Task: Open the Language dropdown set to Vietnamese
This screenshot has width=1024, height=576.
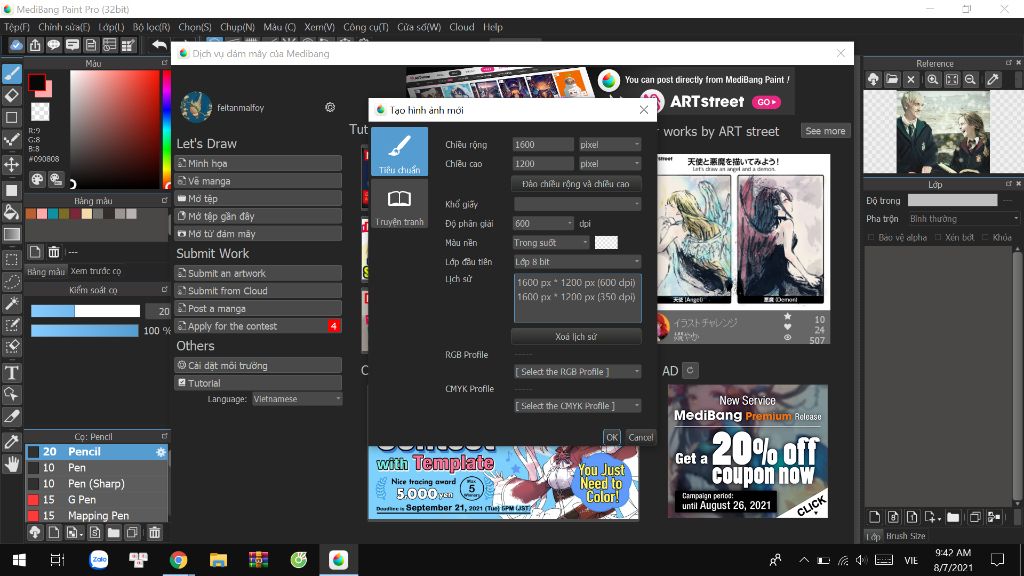Action: coord(297,398)
